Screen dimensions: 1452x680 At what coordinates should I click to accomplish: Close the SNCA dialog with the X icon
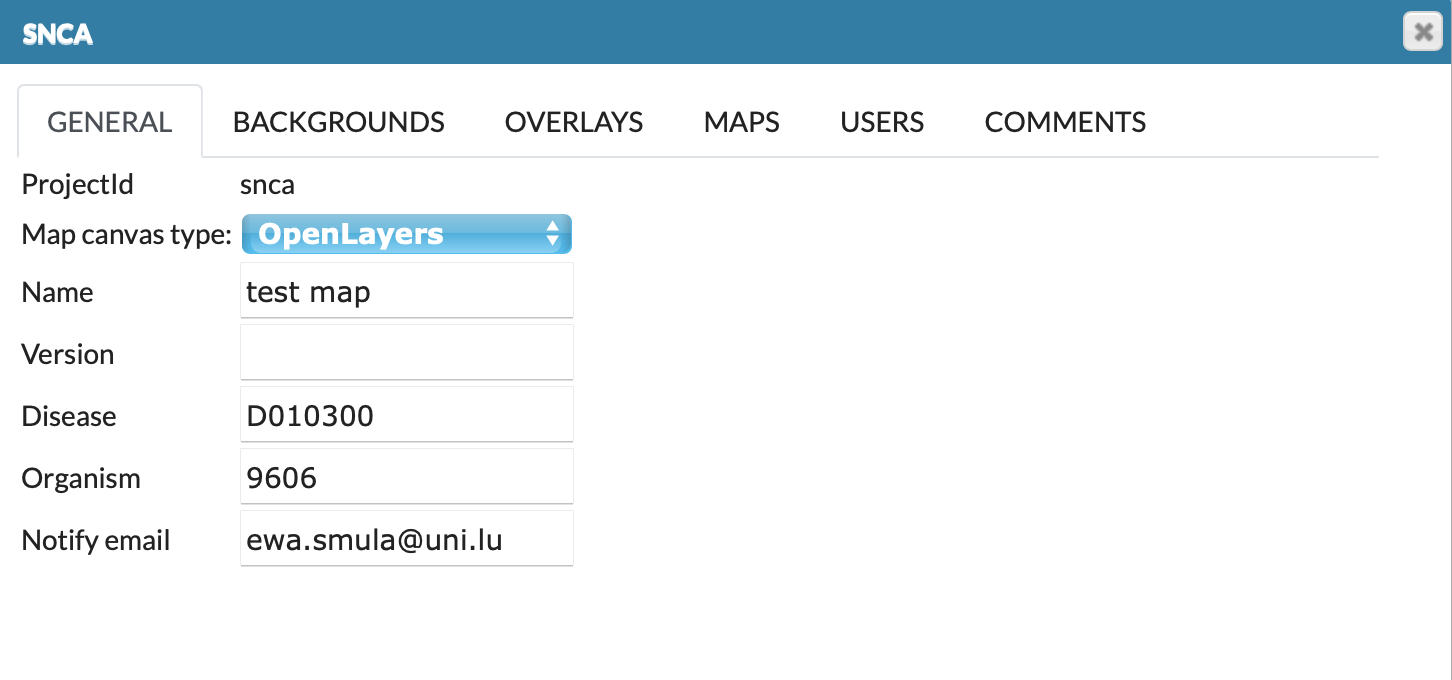1422,32
